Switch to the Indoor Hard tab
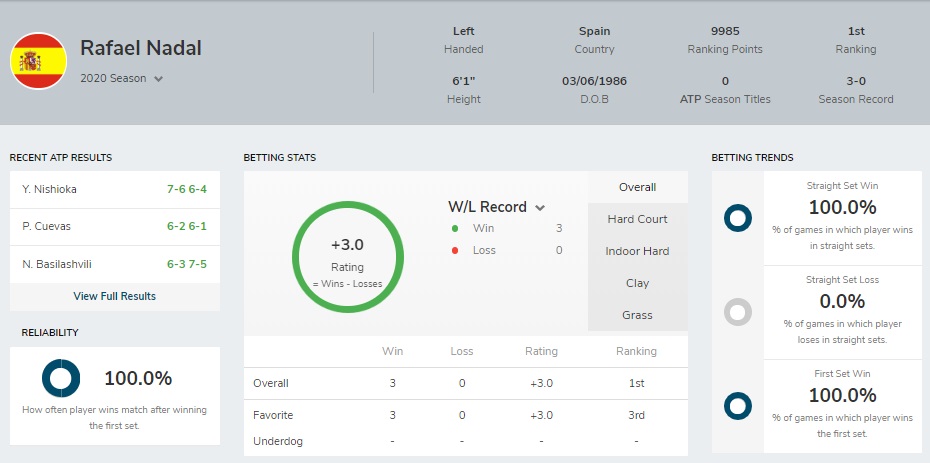This screenshot has height=463, width=930. pyautogui.click(x=638, y=251)
